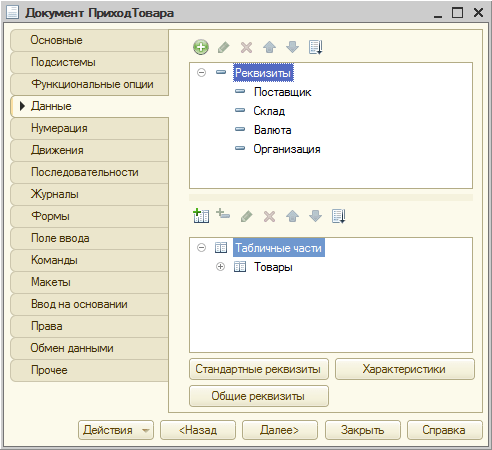This screenshot has height=450, width=492.
Task: Select the Поставщик attribute
Action: (282, 92)
